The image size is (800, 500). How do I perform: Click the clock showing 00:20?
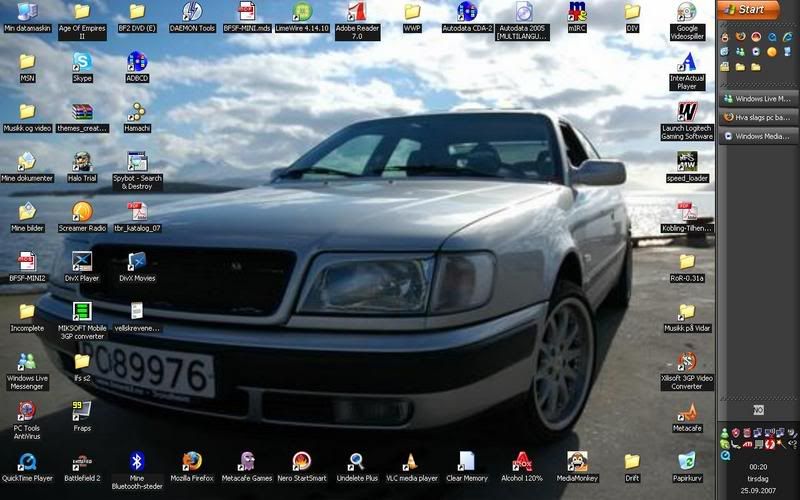click(758, 466)
